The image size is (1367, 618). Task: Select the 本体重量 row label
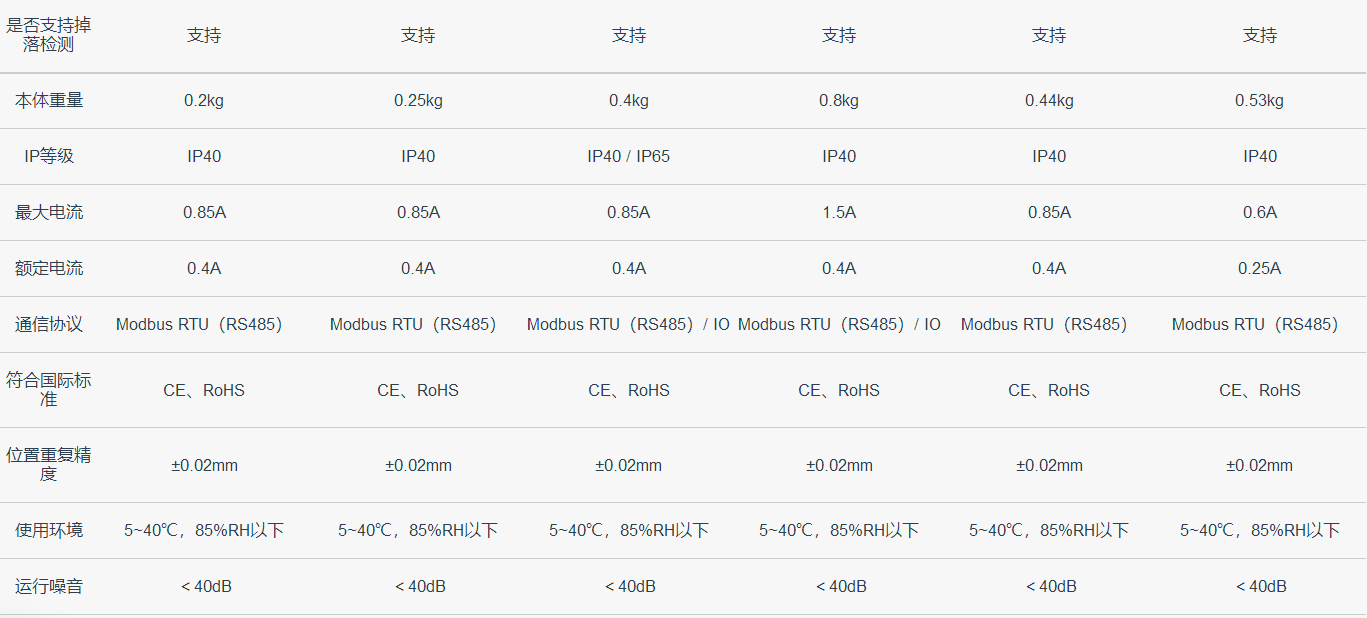tap(48, 100)
